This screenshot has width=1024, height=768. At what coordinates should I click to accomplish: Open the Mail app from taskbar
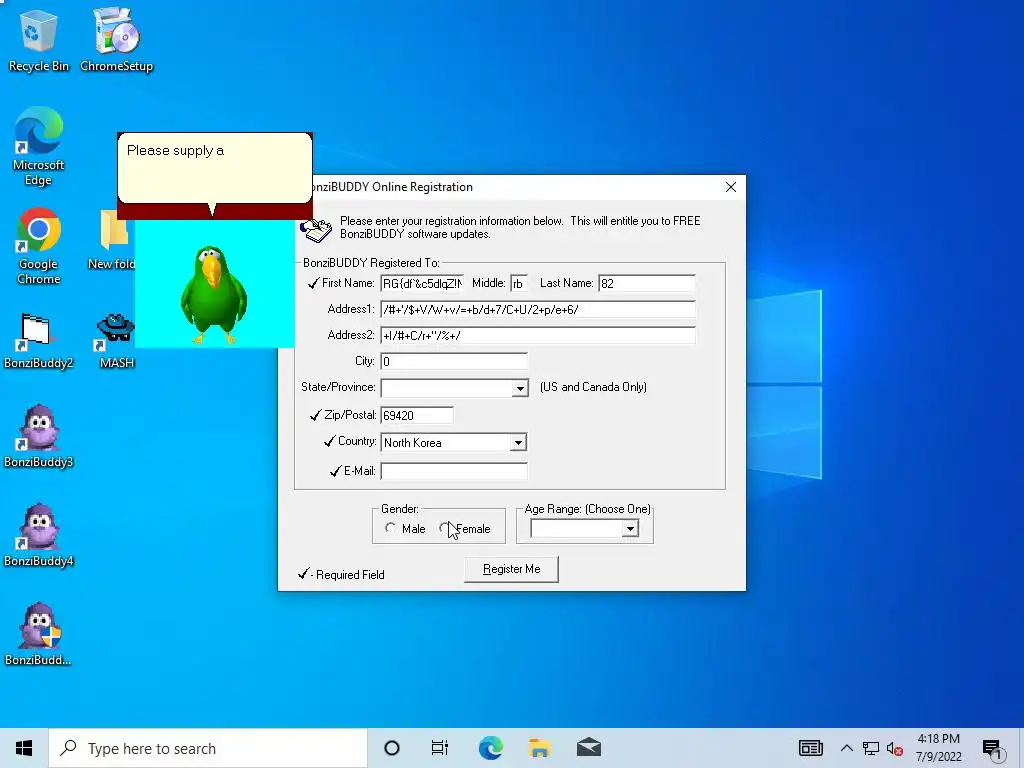pos(589,748)
